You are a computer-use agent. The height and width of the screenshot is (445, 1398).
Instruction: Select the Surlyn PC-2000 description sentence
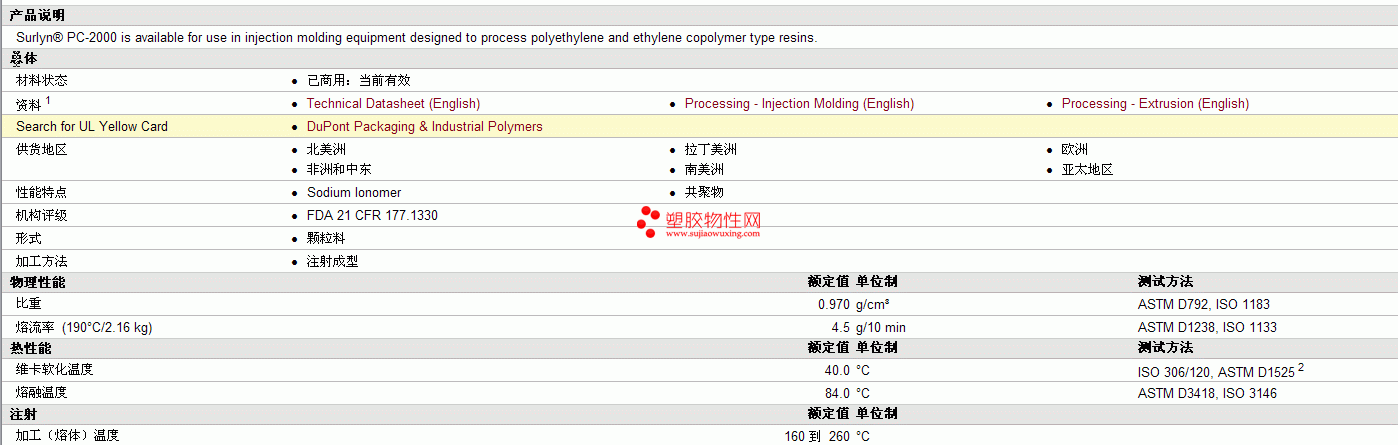(416, 37)
